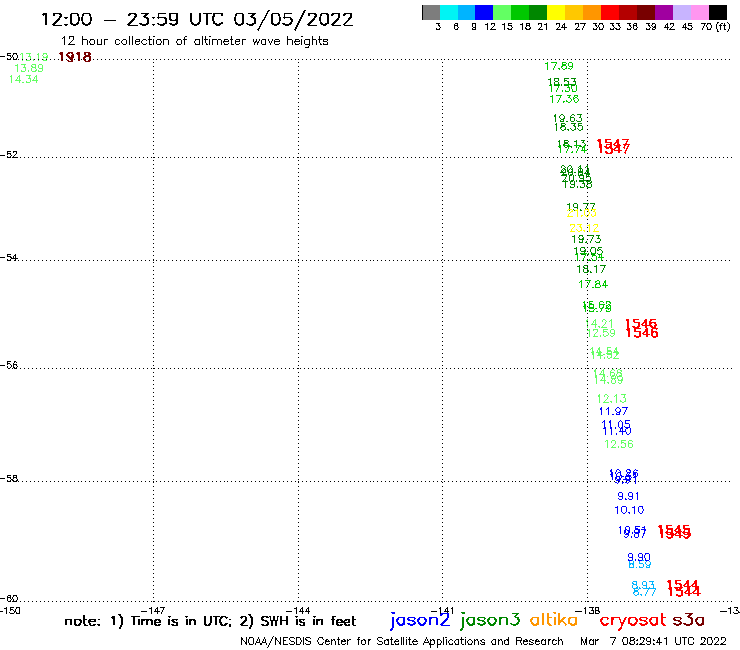The image size is (740, 650).
Task: Click the purple legend swatch
Action: [x=664, y=12]
